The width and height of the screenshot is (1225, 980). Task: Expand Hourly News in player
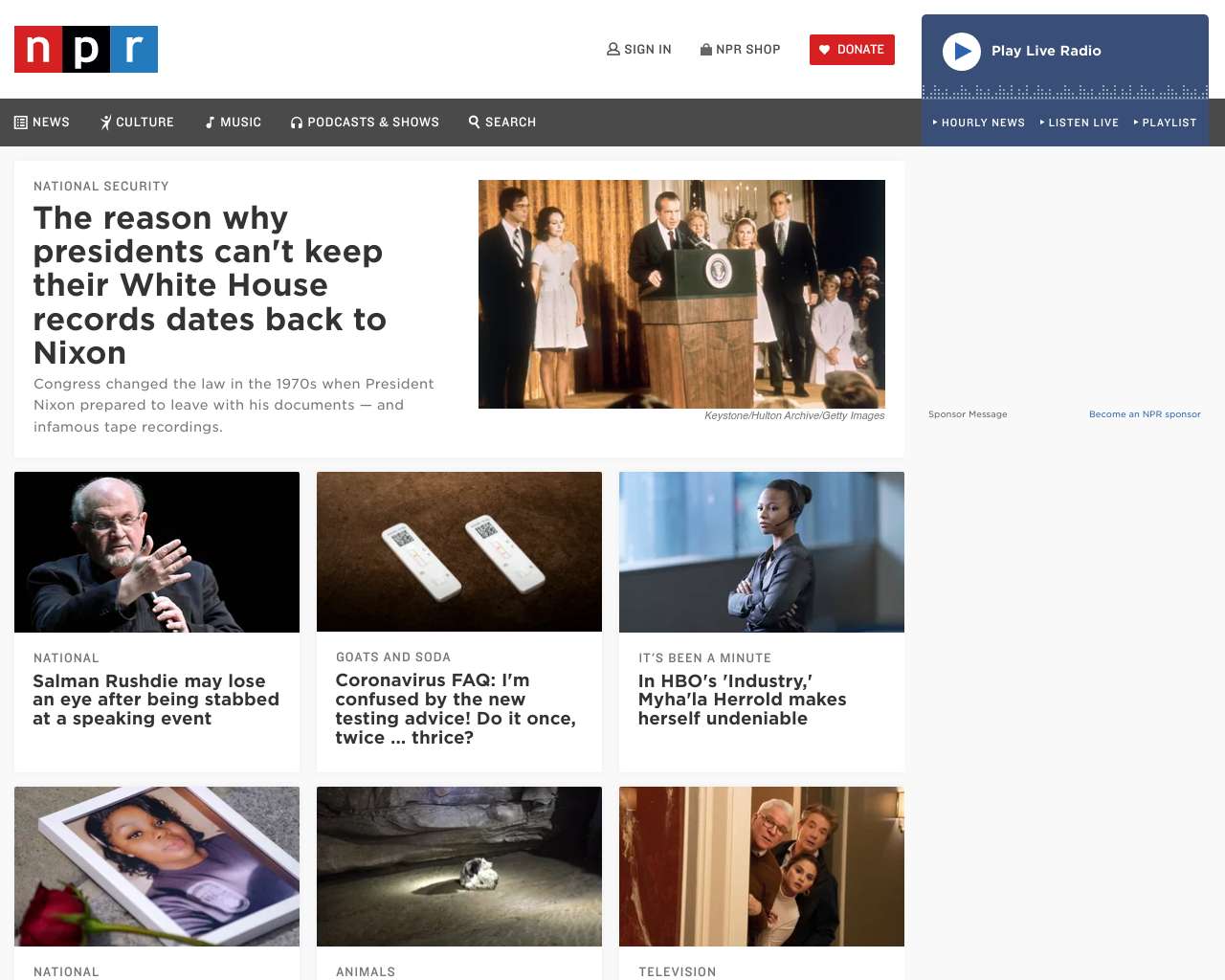979,122
